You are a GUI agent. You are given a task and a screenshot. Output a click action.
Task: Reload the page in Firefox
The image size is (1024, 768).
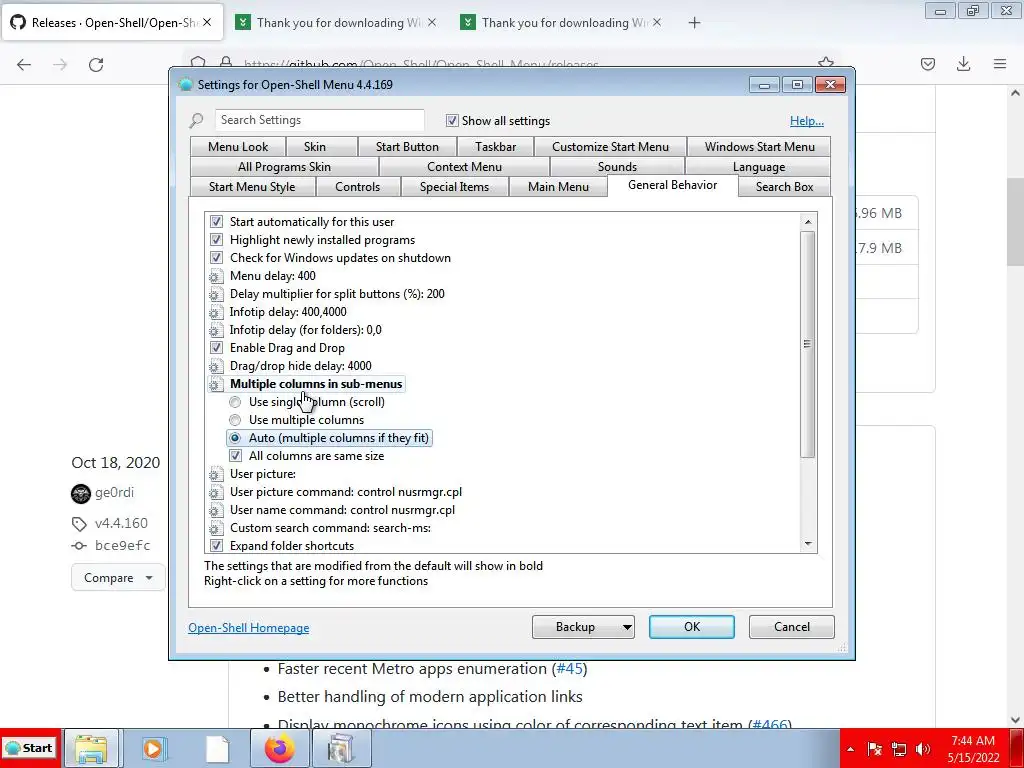pos(96,65)
